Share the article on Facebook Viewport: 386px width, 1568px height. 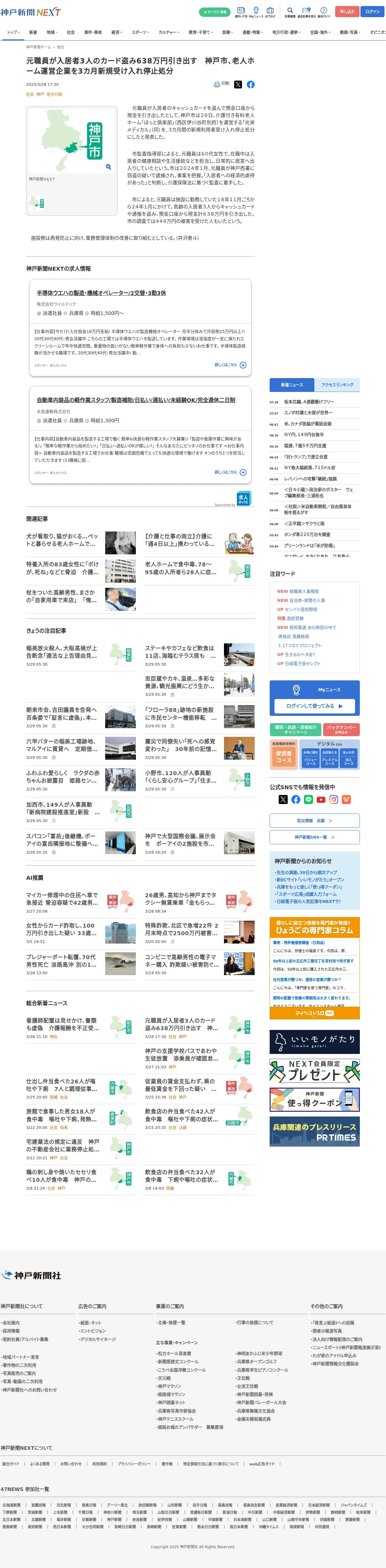tap(250, 85)
